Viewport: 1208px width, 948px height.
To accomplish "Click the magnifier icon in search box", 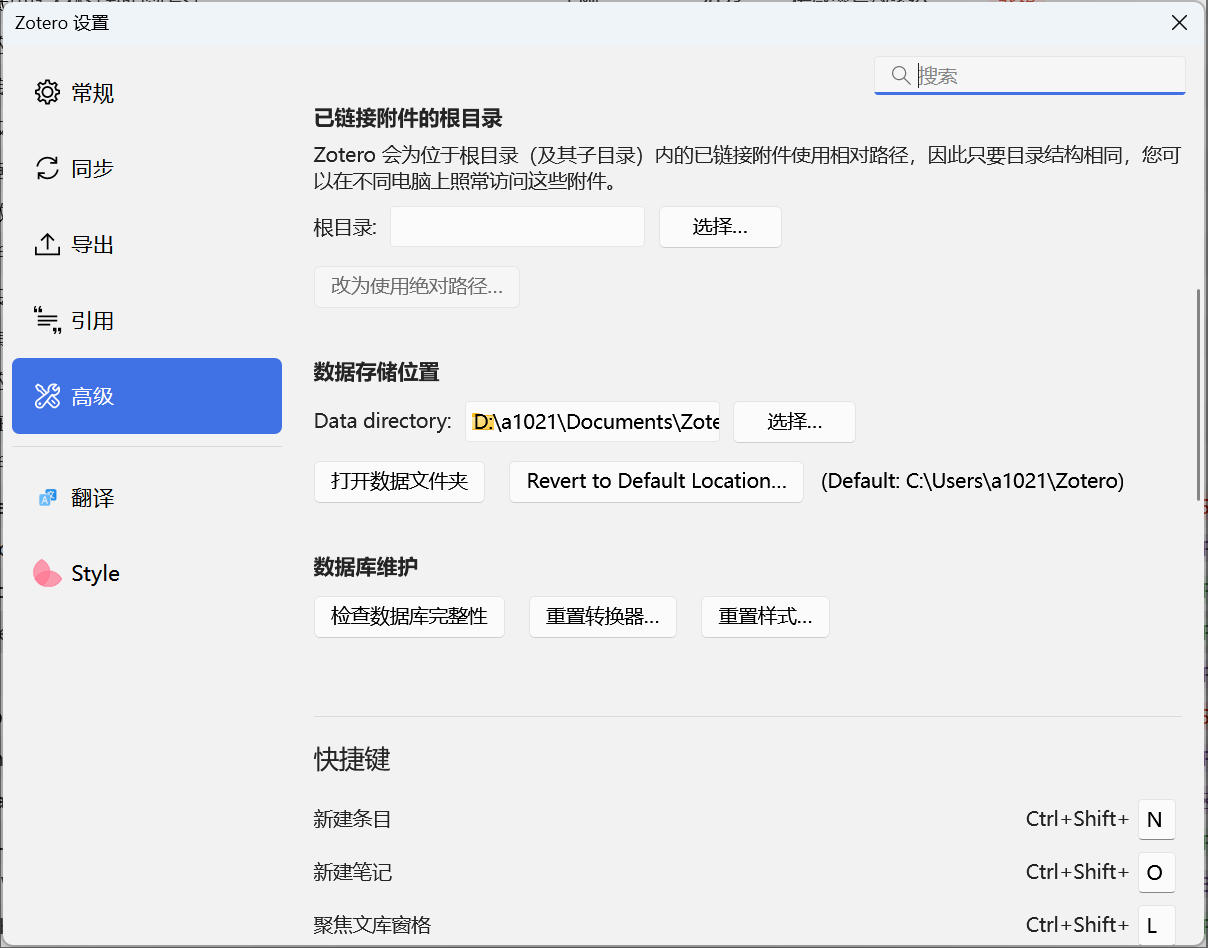I will point(900,75).
